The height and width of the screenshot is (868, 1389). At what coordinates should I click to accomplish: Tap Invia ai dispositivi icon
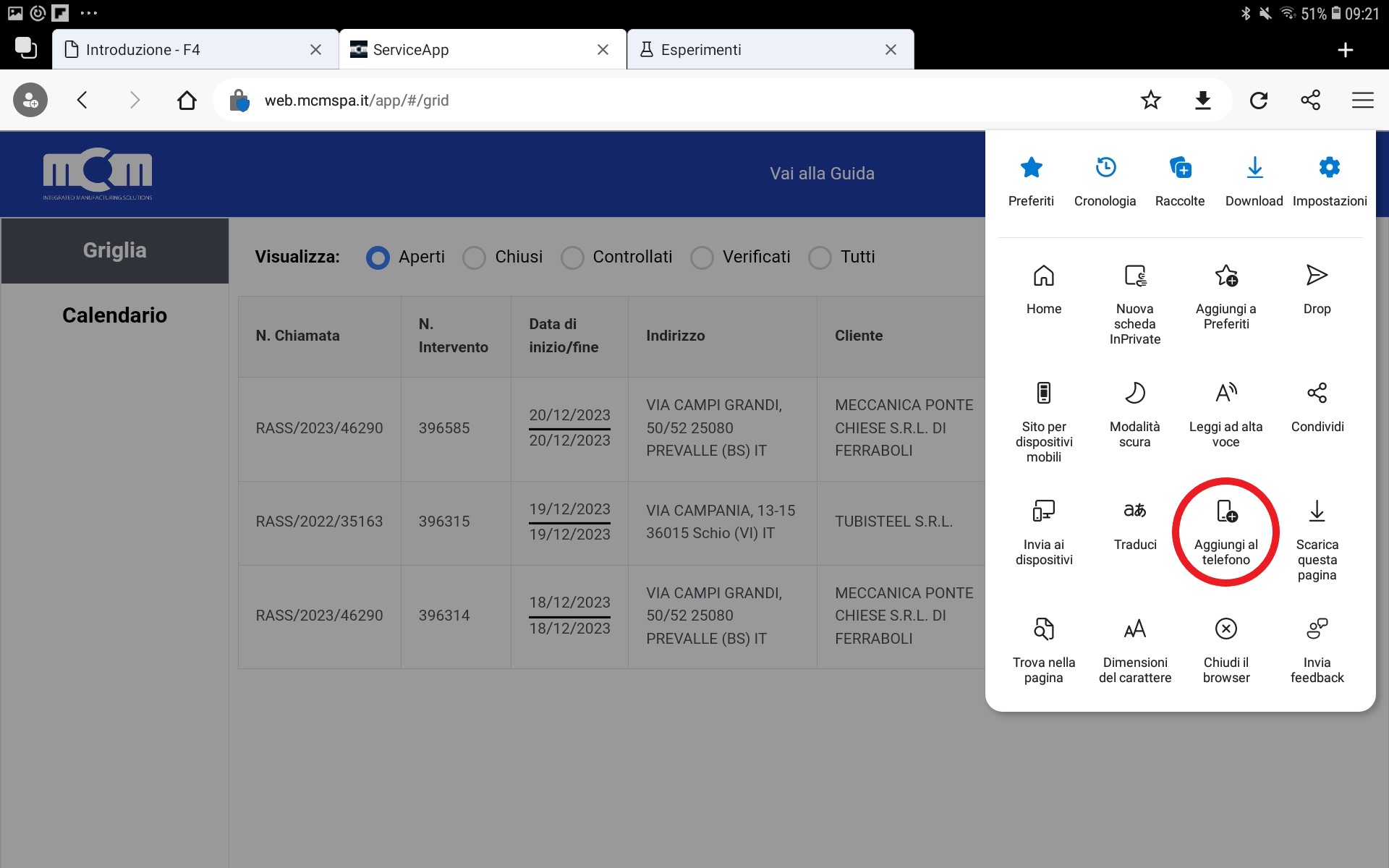(x=1043, y=532)
